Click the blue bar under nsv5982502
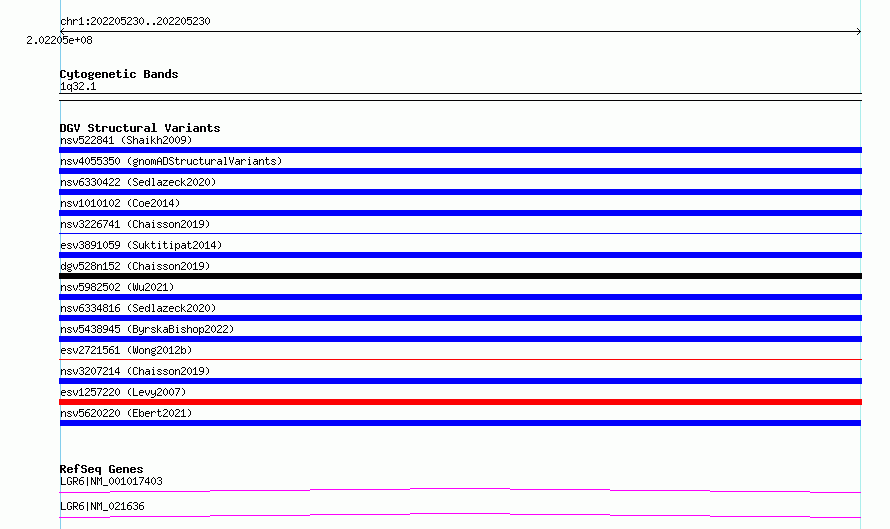Image resolution: width=890 pixels, height=529 pixels. [x=460, y=297]
